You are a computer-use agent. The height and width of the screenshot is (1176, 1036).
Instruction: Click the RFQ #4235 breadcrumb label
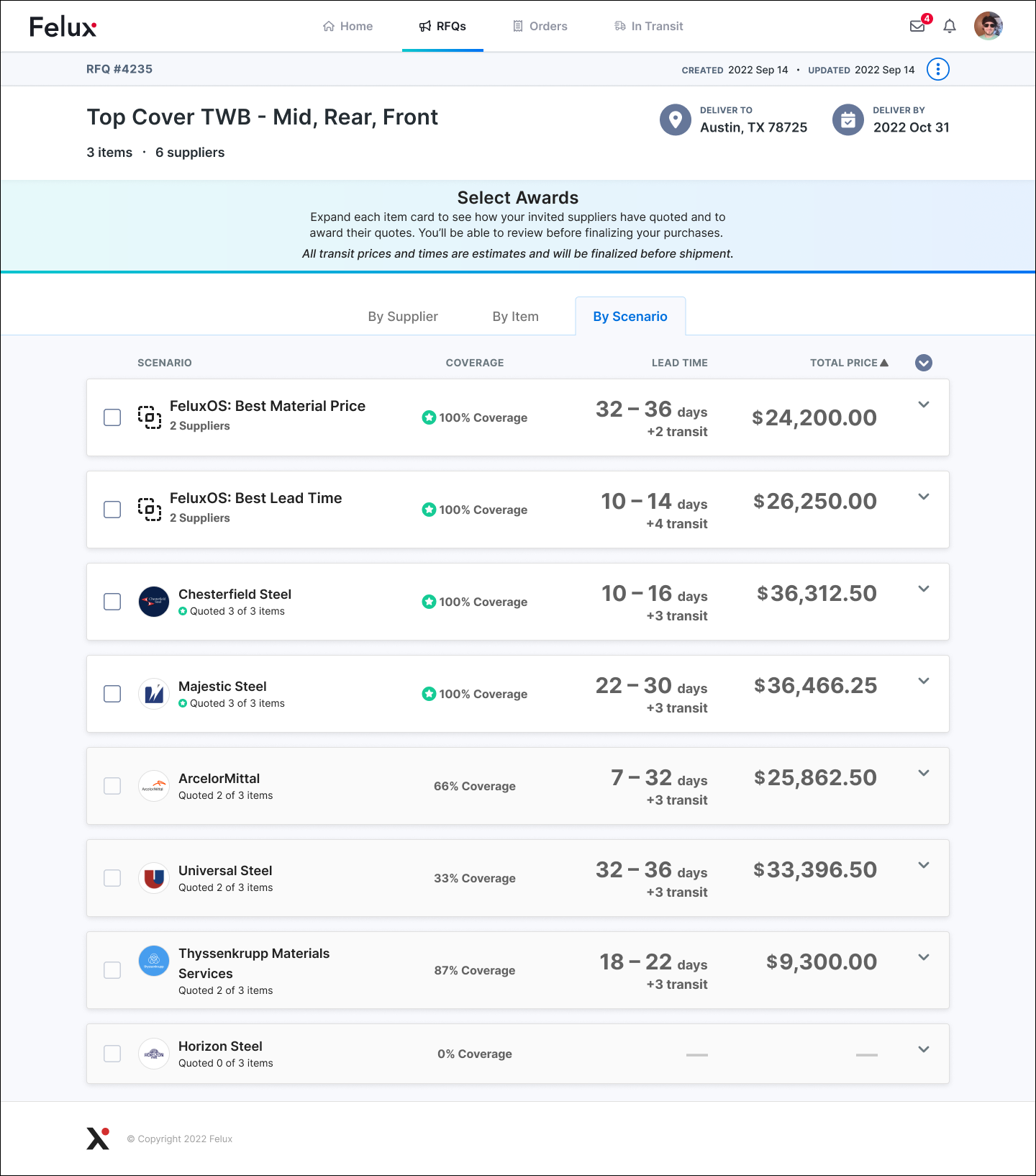coord(119,69)
